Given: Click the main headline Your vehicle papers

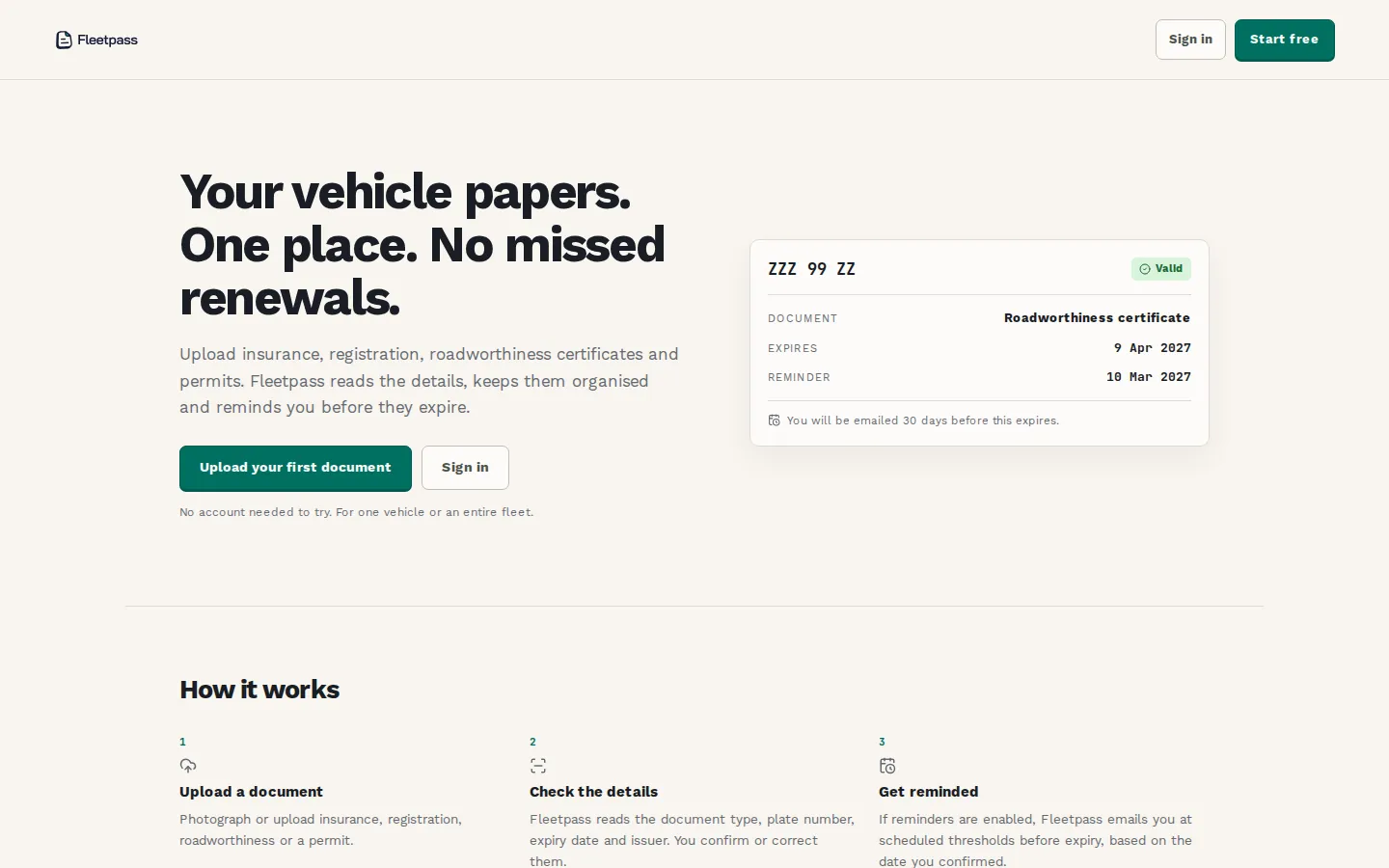Looking at the screenshot, I should [x=422, y=244].
